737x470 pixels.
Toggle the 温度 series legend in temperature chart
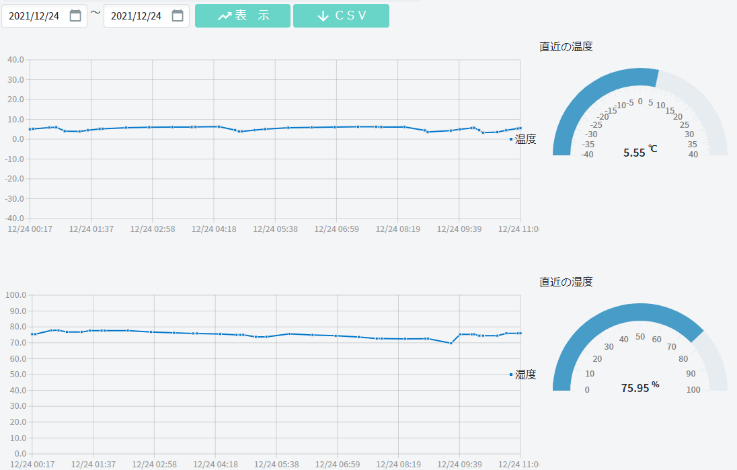tap(523, 139)
